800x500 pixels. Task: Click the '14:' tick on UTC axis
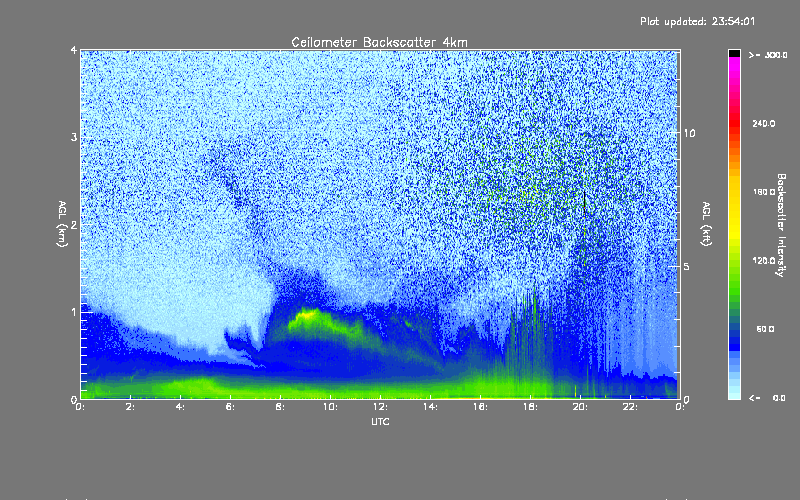(x=430, y=407)
